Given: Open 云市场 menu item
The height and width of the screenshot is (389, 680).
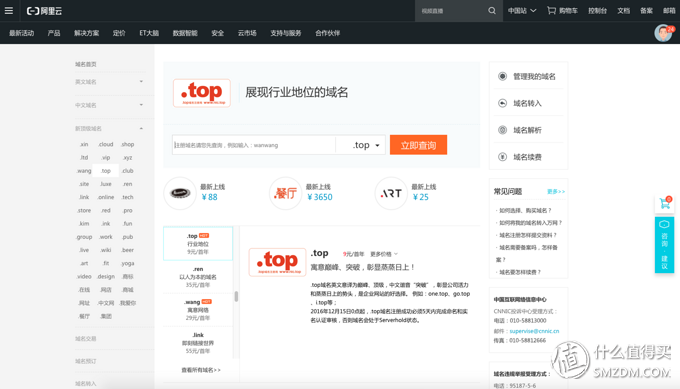Looking at the screenshot, I should pos(247,33).
